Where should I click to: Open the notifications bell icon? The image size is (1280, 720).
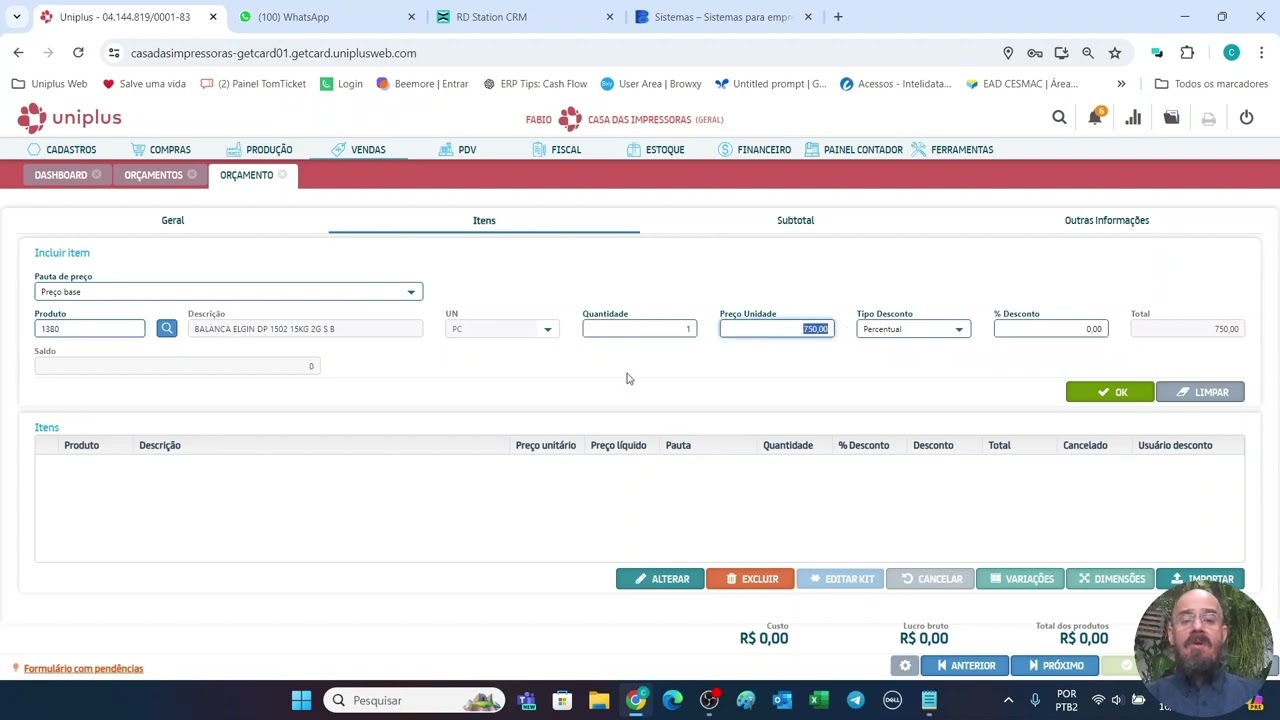(x=1095, y=118)
